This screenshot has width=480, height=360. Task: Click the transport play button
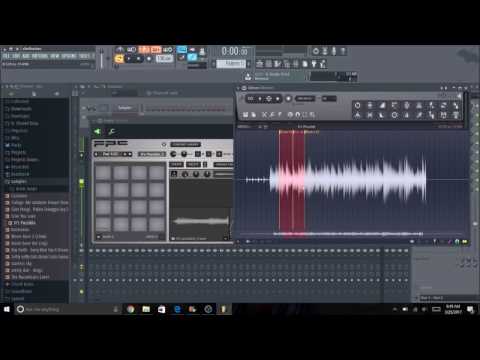point(129,59)
